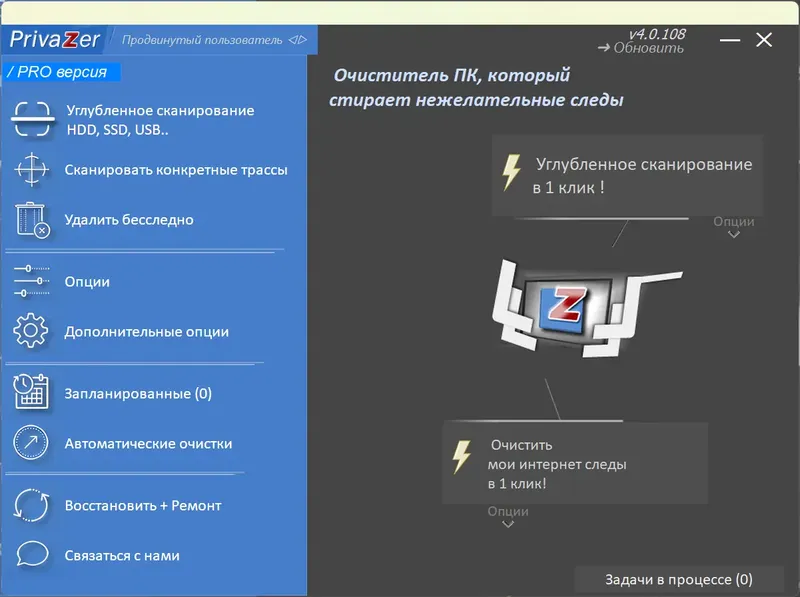Click the Удалить бесследно trash icon
The width and height of the screenshot is (800, 597).
pos(32,220)
